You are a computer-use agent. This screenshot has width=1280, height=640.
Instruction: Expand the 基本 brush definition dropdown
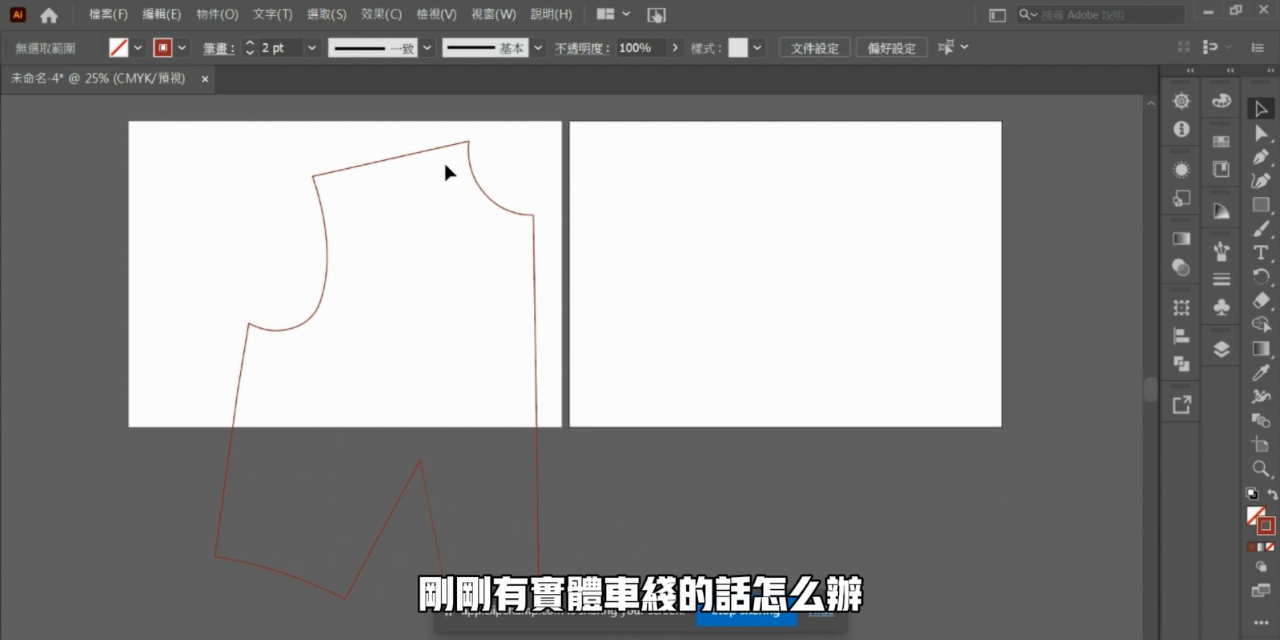point(539,48)
